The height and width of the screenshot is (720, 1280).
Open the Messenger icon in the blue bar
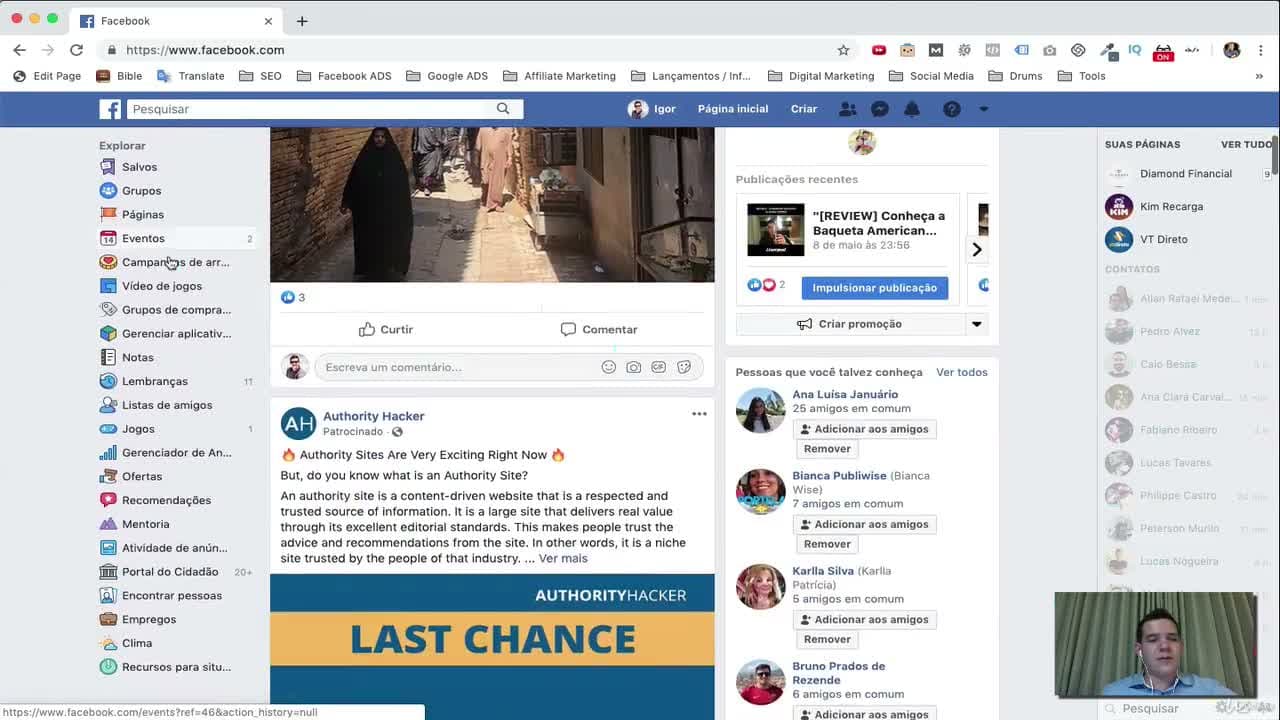pyautogui.click(x=880, y=109)
